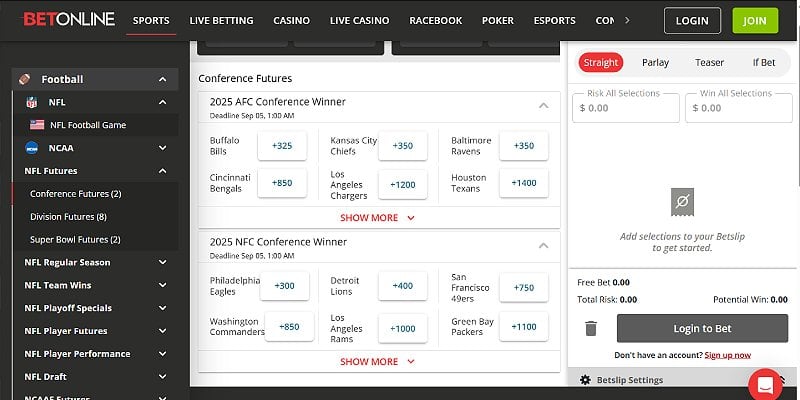800x400 pixels.
Task: Expand NFL Regular Season menu
Action: [163, 262]
